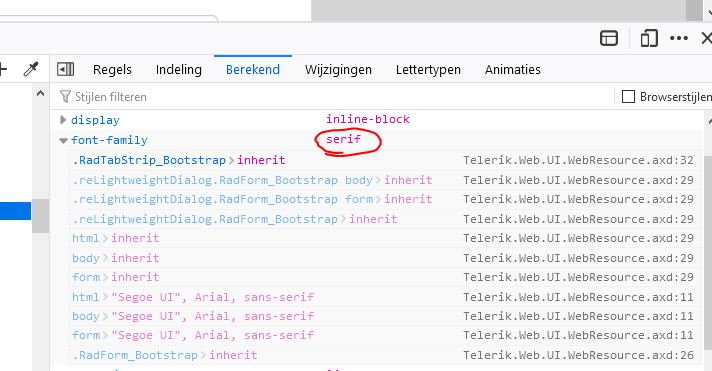Click the .RadTabStrip_Bootstrap selector rule
Image resolution: width=712 pixels, height=371 pixels.
pyautogui.click(x=149, y=160)
